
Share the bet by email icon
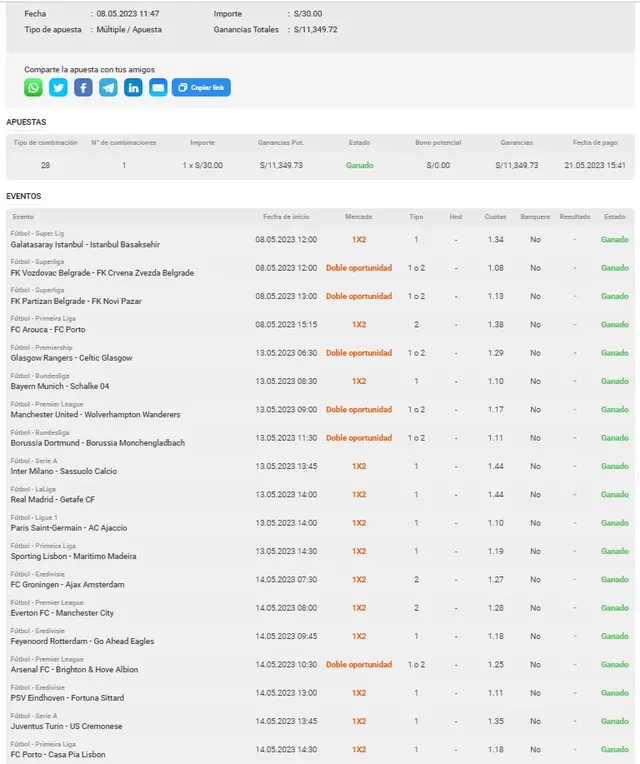coord(158,88)
